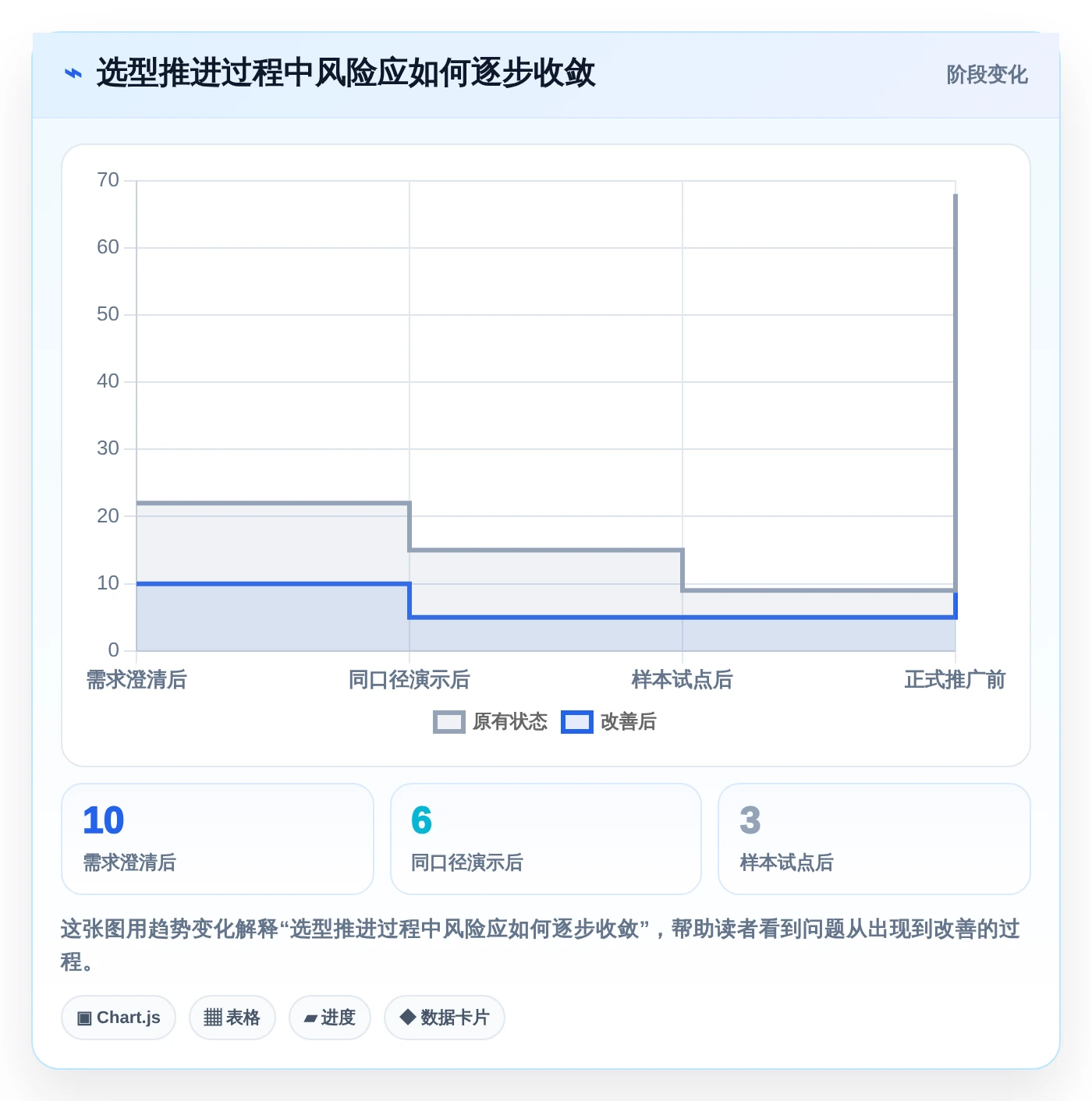Click the card caption 需求澄清后 under 10
The image size is (1092, 1101).
(129, 862)
